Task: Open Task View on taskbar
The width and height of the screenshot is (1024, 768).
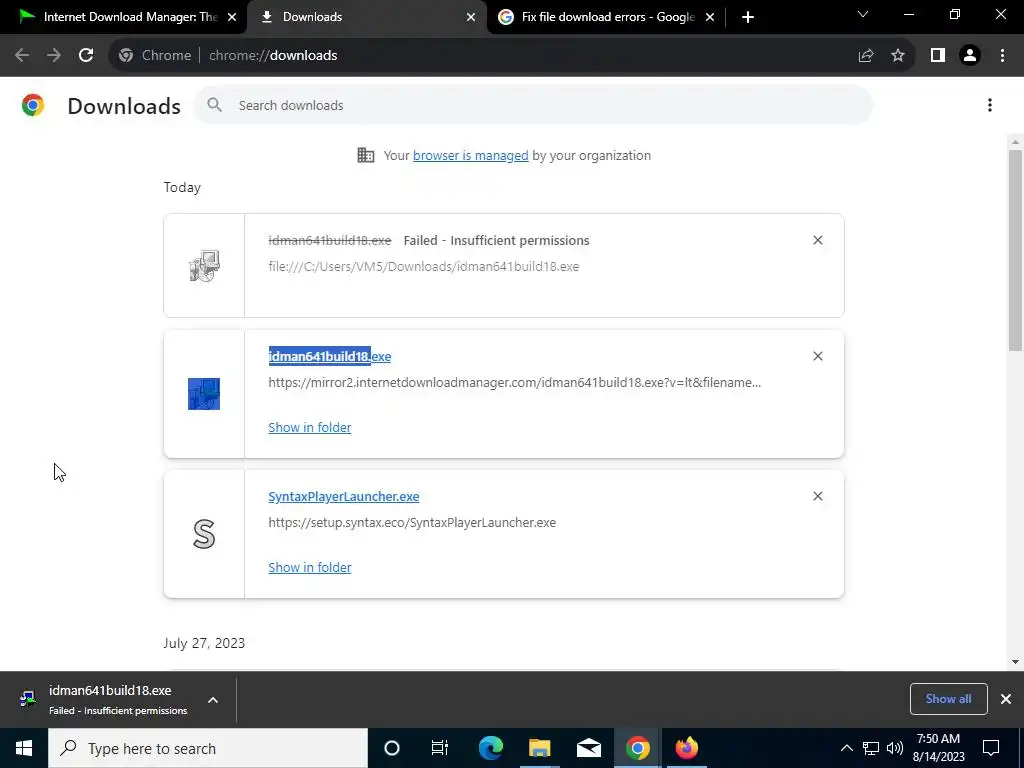Action: coord(440,748)
